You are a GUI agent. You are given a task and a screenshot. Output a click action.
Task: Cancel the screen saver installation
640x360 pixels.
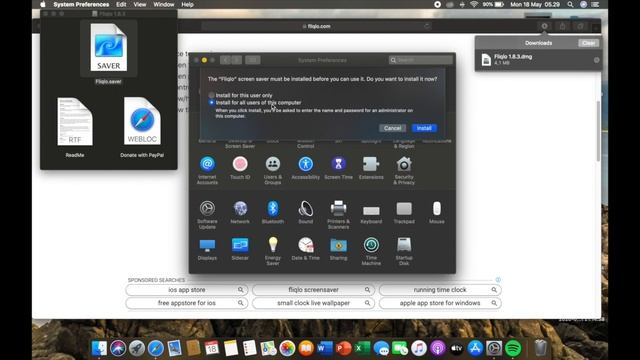(392, 128)
